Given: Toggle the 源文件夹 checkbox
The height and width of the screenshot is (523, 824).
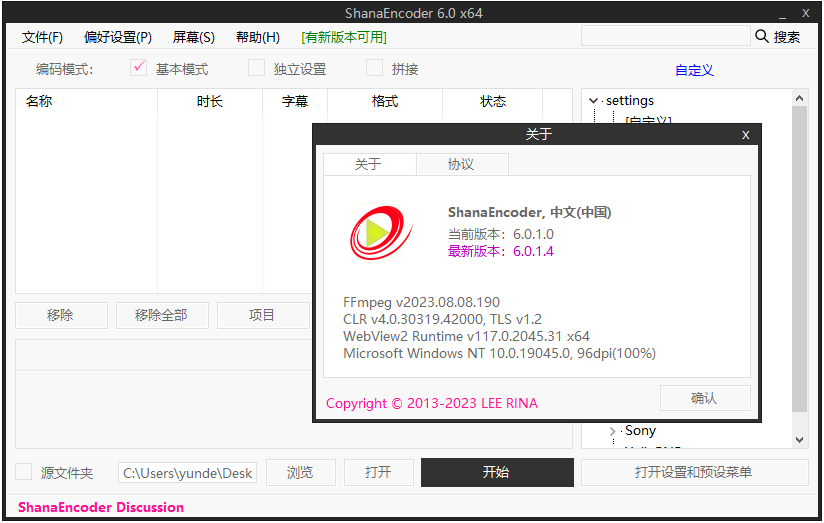Looking at the screenshot, I should 24,472.
